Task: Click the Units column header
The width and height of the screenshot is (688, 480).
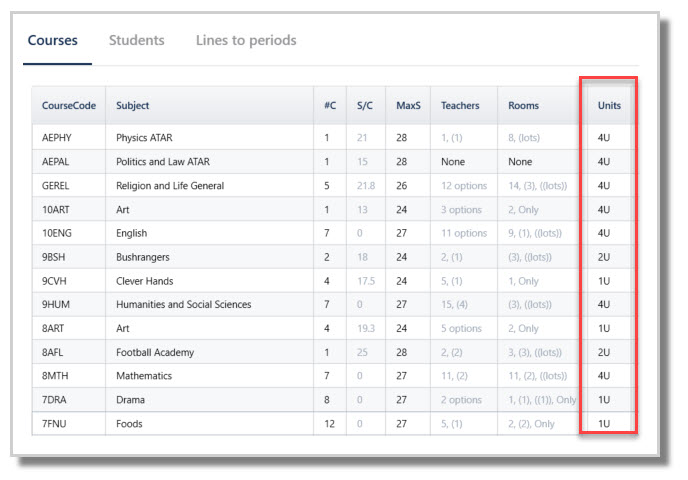Action: (609, 106)
